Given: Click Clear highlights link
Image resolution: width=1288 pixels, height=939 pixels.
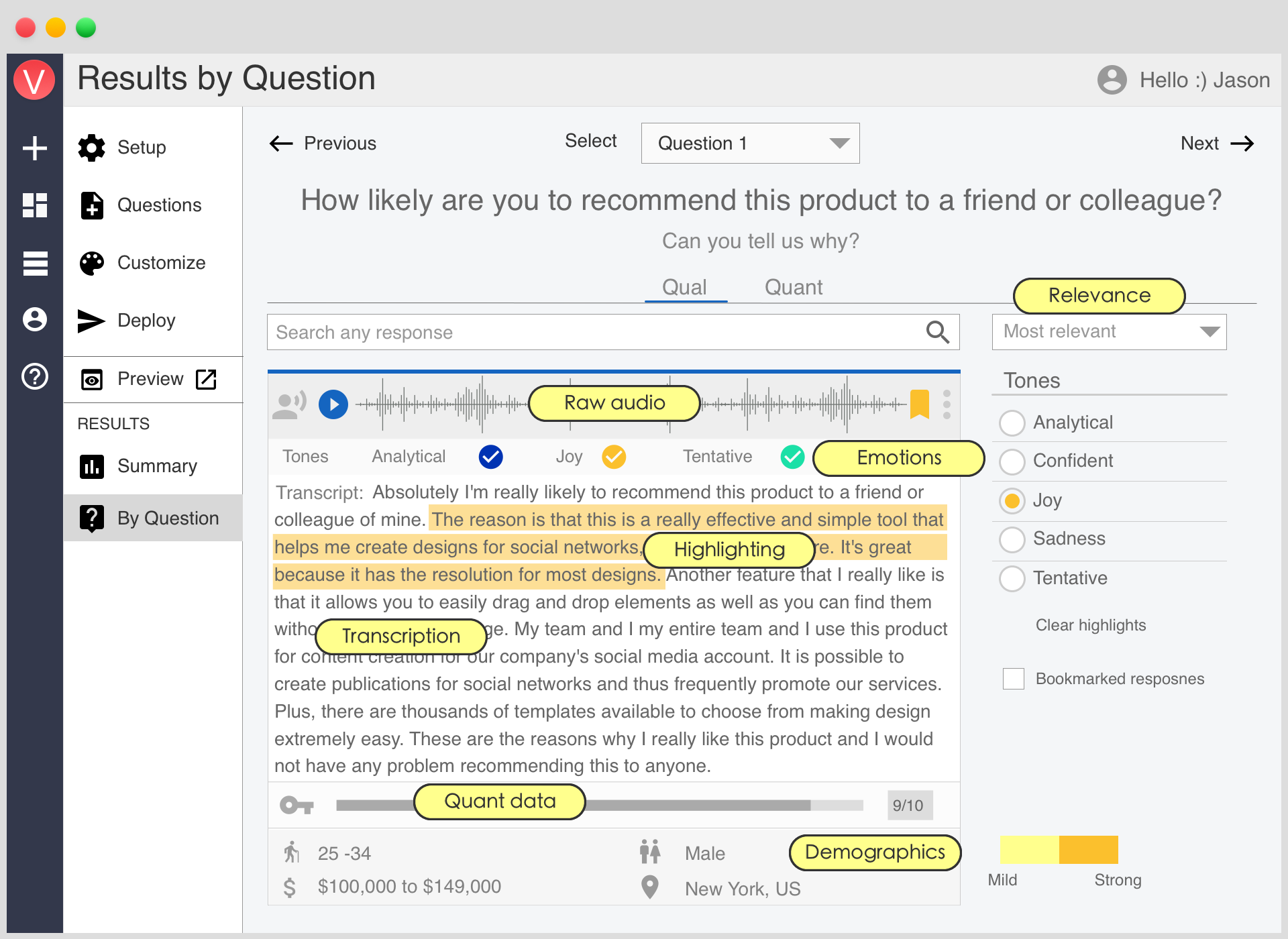Looking at the screenshot, I should pyautogui.click(x=1090, y=625).
